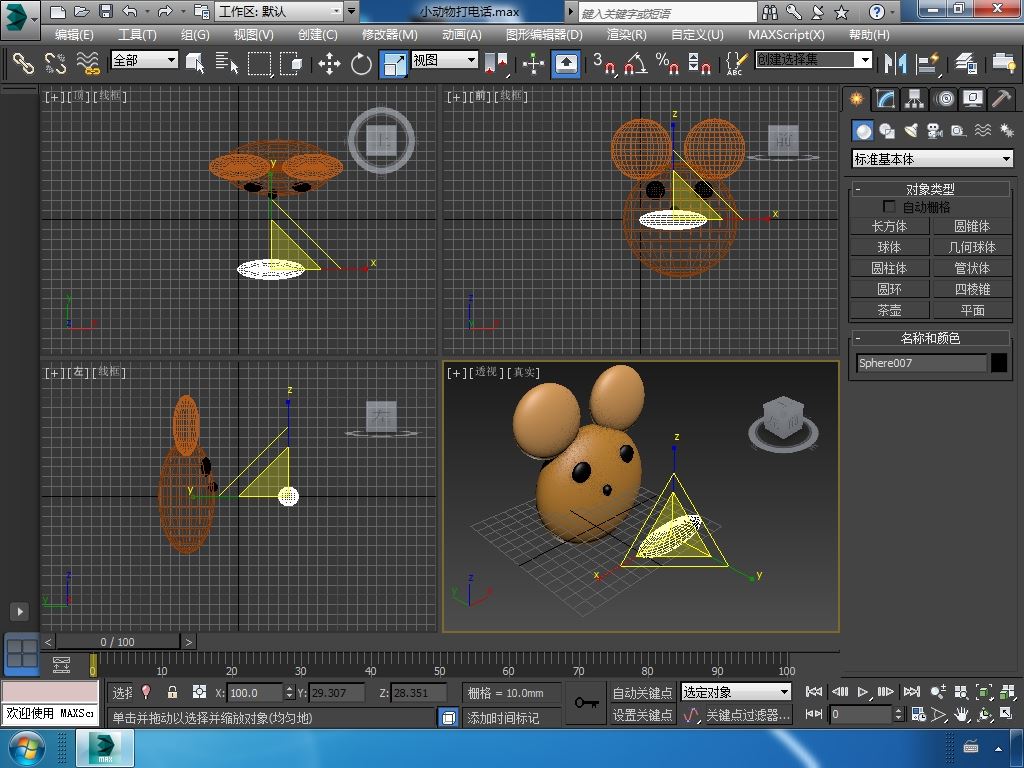Click the 几何球体 button
Viewport: 1024px width, 768px height.
[972, 247]
